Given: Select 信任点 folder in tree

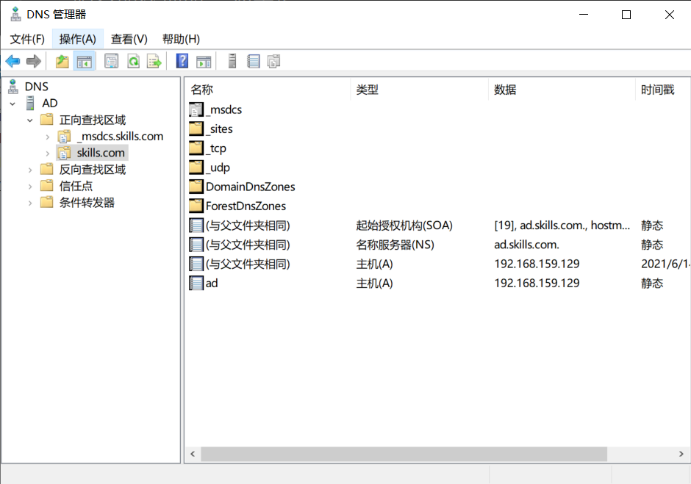Looking at the screenshot, I should tap(76, 186).
